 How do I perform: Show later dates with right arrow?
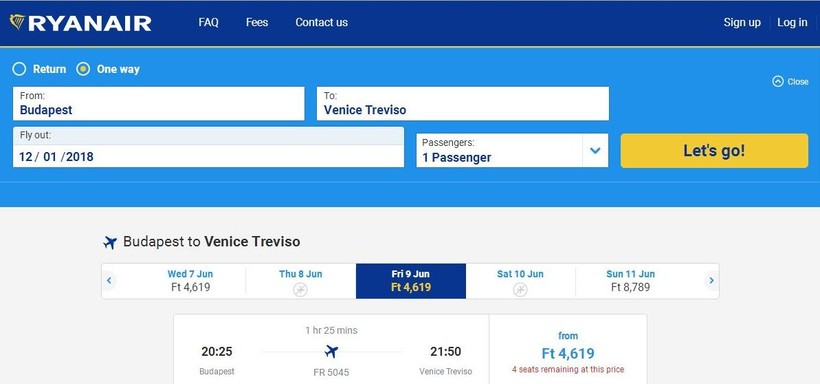click(x=711, y=280)
